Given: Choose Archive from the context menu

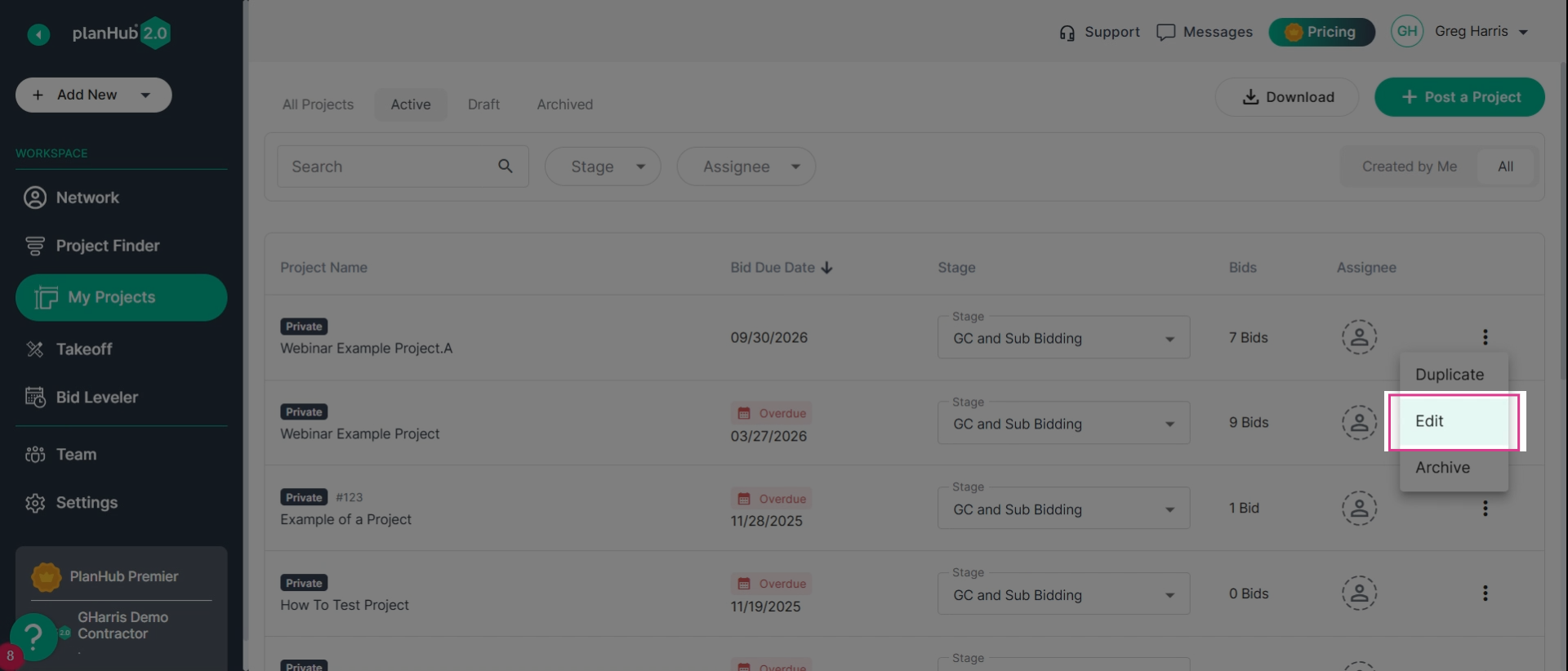Looking at the screenshot, I should coord(1454,468).
